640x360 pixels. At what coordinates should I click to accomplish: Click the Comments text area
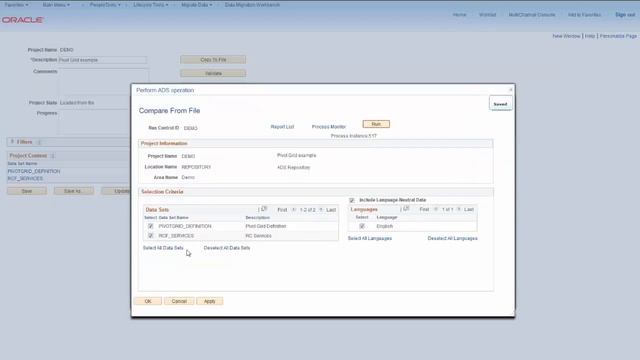click(104, 82)
